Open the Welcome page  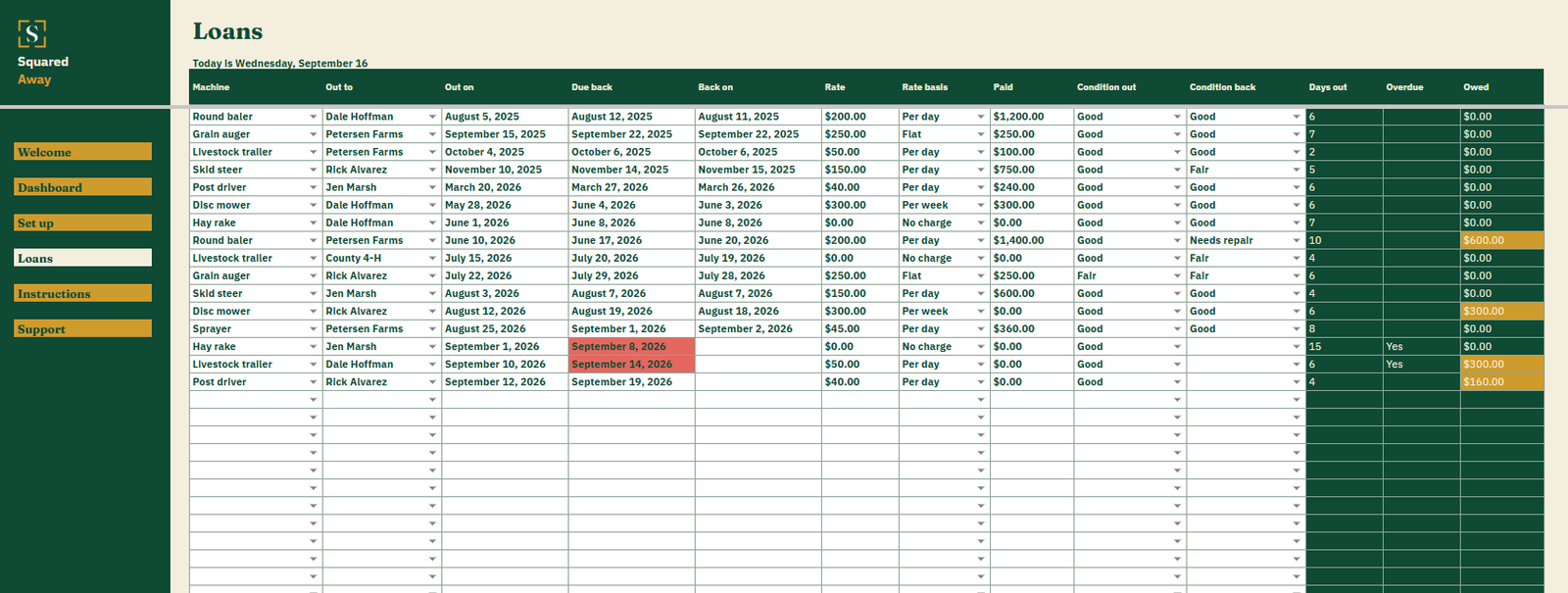tap(82, 152)
